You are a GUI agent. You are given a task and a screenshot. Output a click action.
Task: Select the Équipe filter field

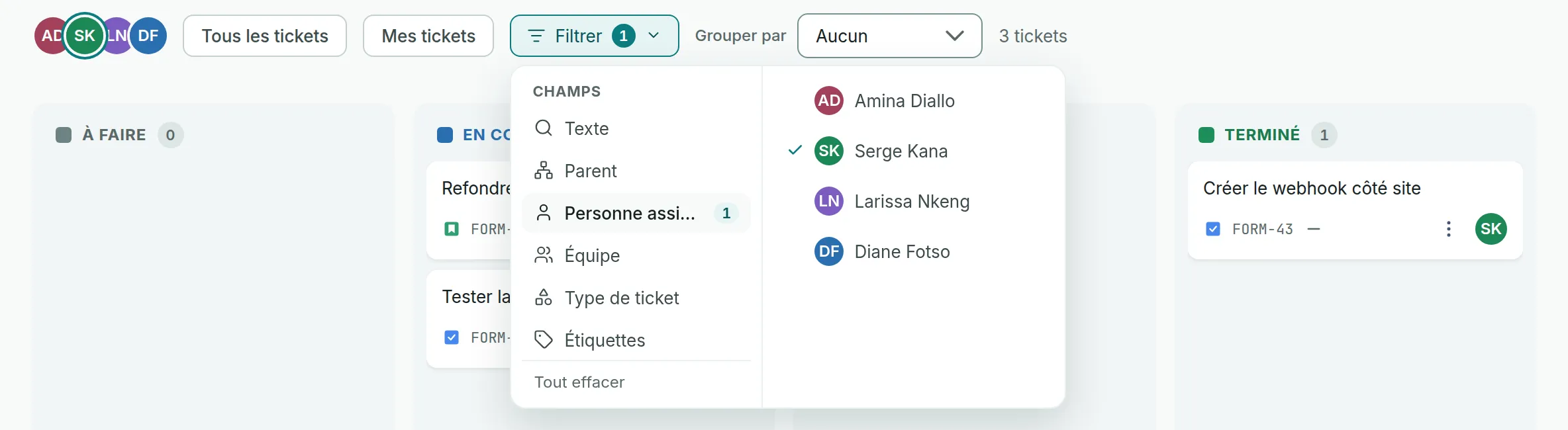[x=636, y=255]
